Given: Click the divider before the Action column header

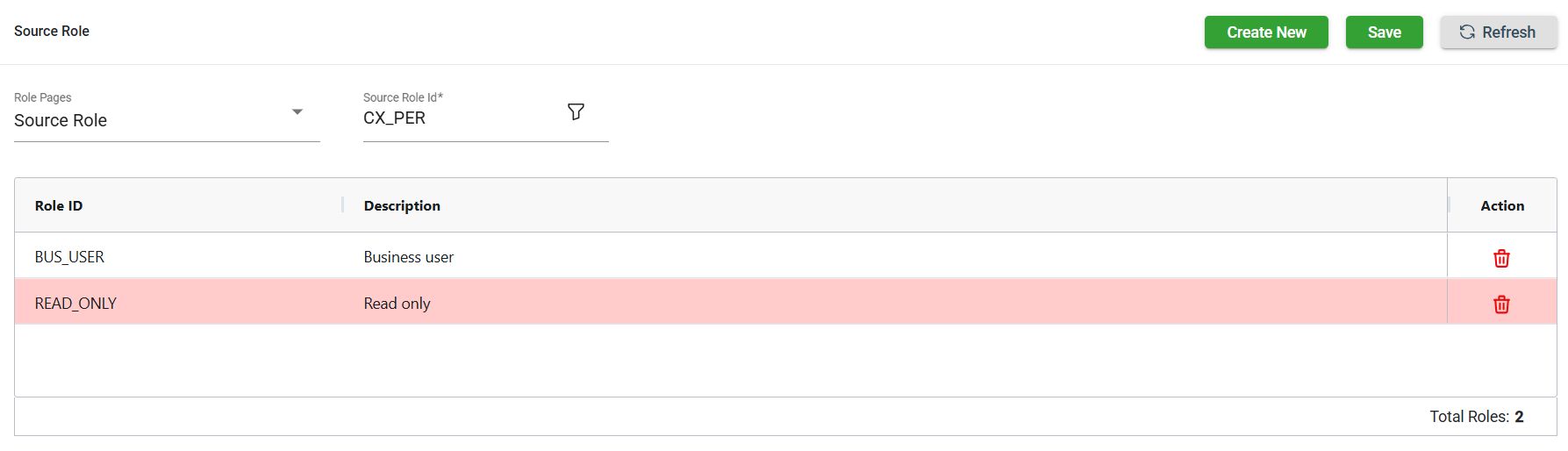Looking at the screenshot, I should 1448,205.
